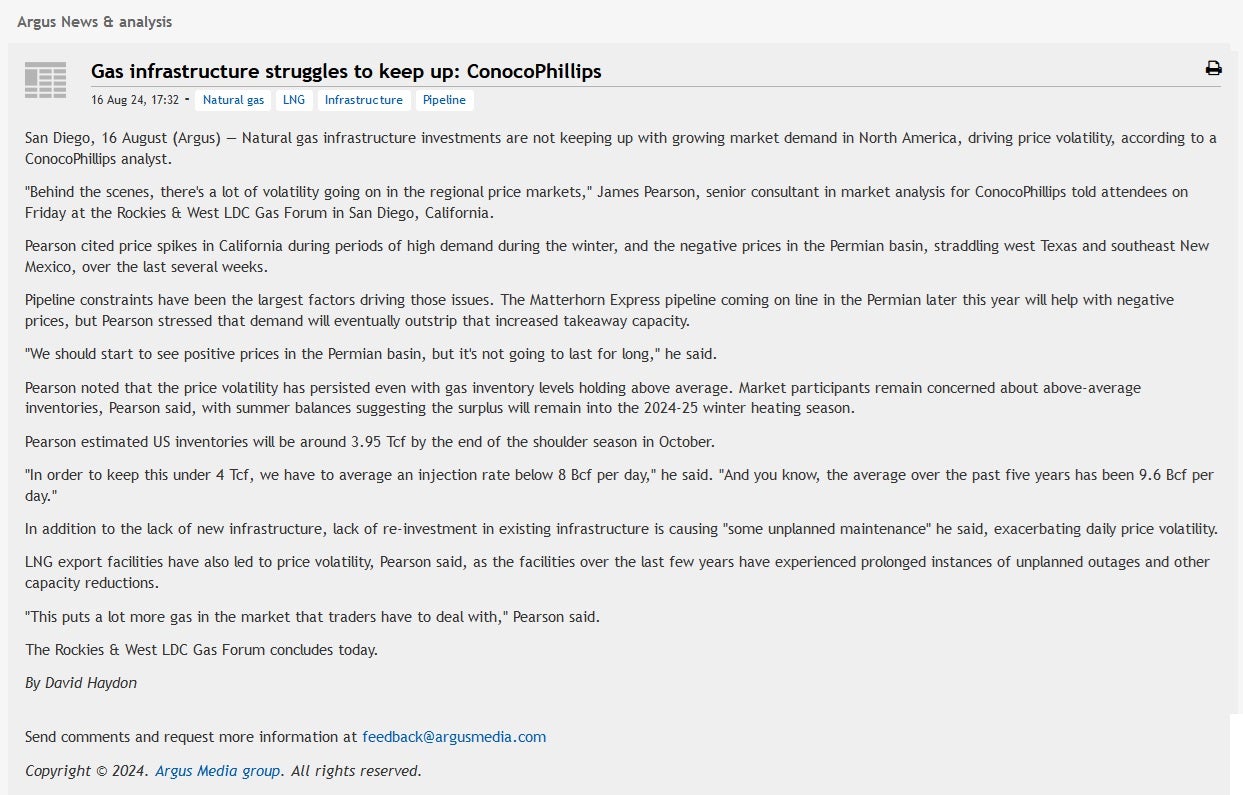Viewport: 1243px width, 795px height.
Task: Click the Argus News & analysis header
Action: [x=94, y=21]
